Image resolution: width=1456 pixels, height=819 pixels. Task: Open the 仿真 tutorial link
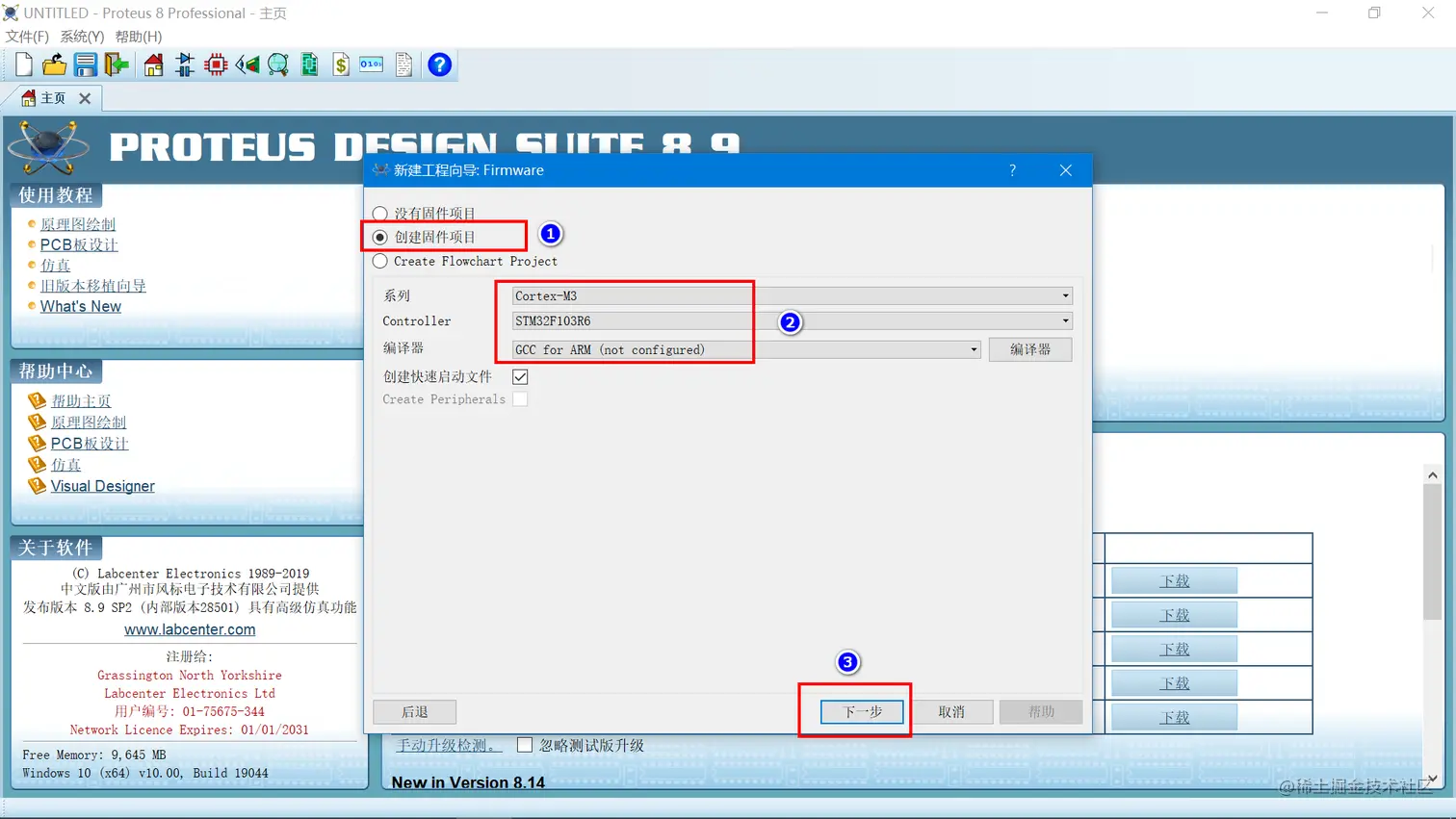(55, 265)
